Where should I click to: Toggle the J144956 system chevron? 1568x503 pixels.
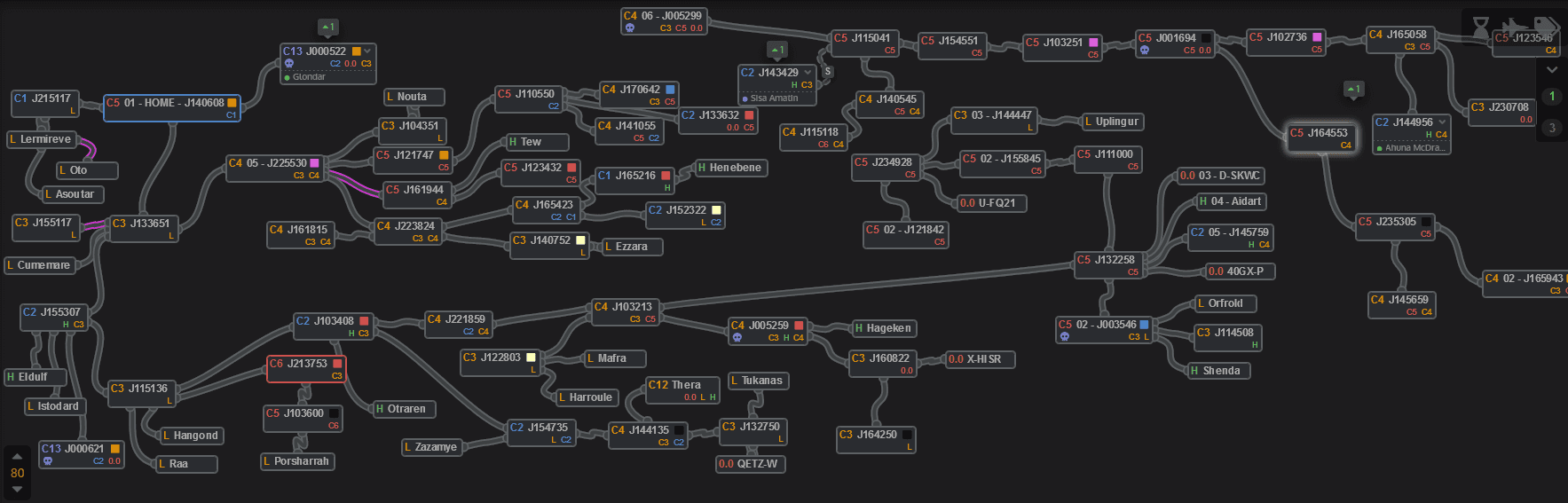(1442, 122)
